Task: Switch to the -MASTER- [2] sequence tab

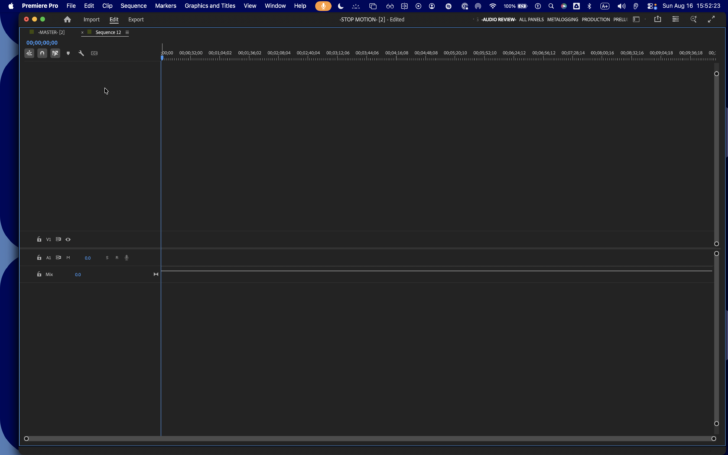Action: pos(51,32)
